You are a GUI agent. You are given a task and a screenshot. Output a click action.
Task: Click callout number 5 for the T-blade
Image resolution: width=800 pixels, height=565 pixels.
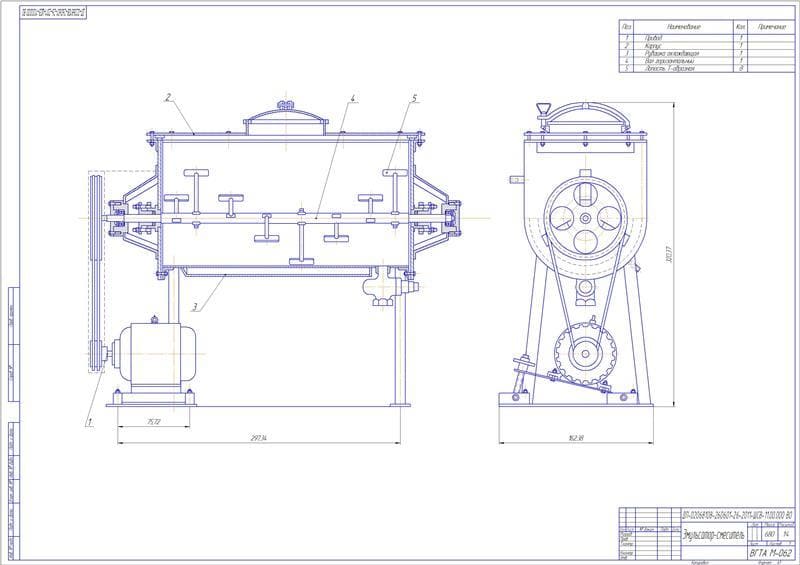[414, 97]
